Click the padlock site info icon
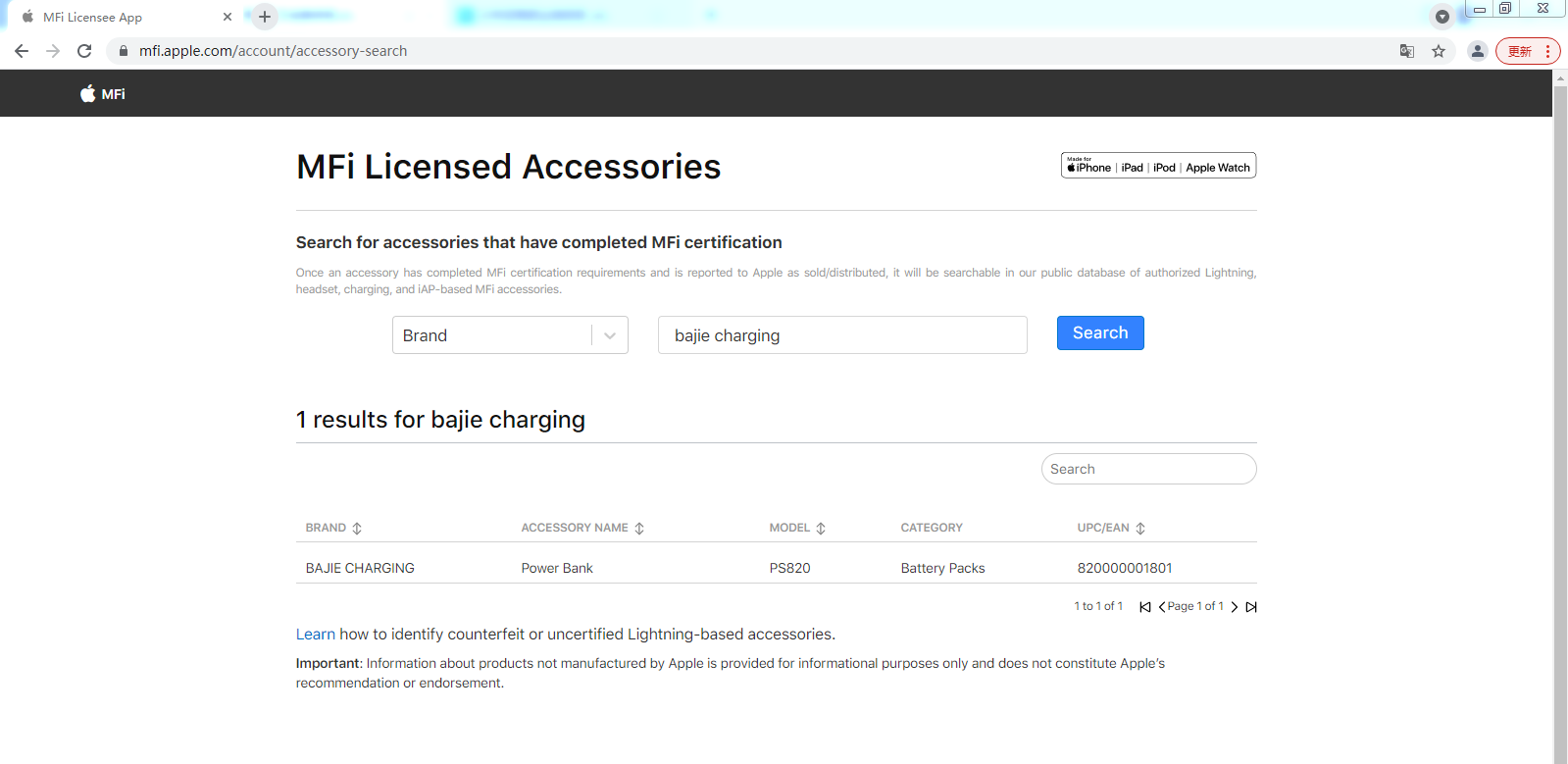This screenshot has height=764, width=1568. pos(124,51)
